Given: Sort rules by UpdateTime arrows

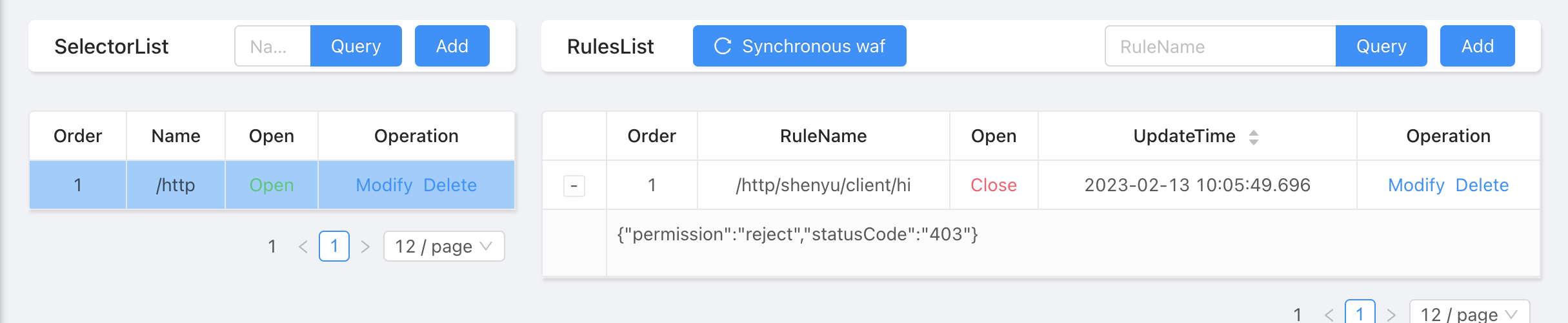Looking at the screenshot, I should click(x=1253, y=137).
